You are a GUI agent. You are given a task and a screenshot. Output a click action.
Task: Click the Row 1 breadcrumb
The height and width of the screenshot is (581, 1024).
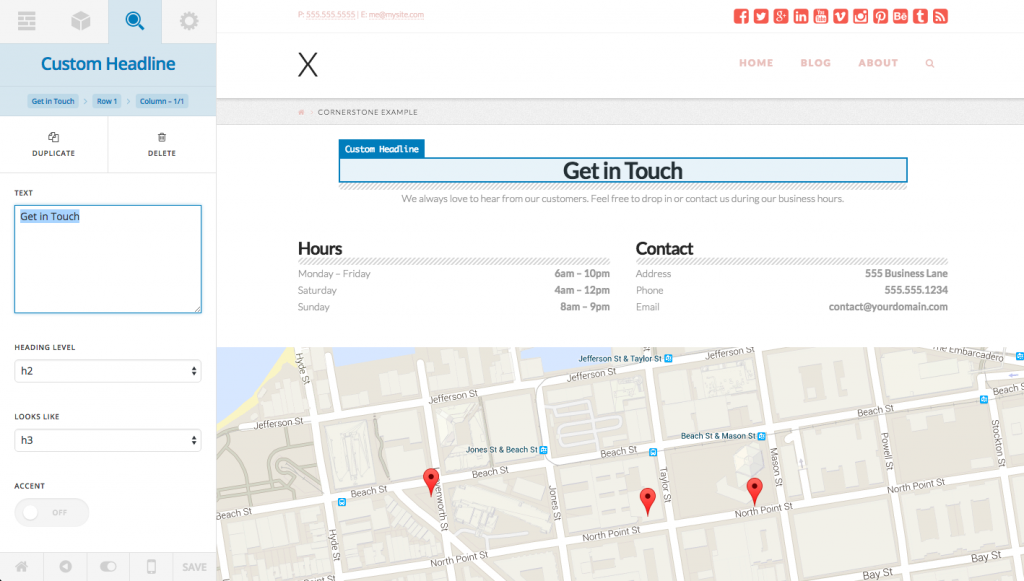point(107,101)
